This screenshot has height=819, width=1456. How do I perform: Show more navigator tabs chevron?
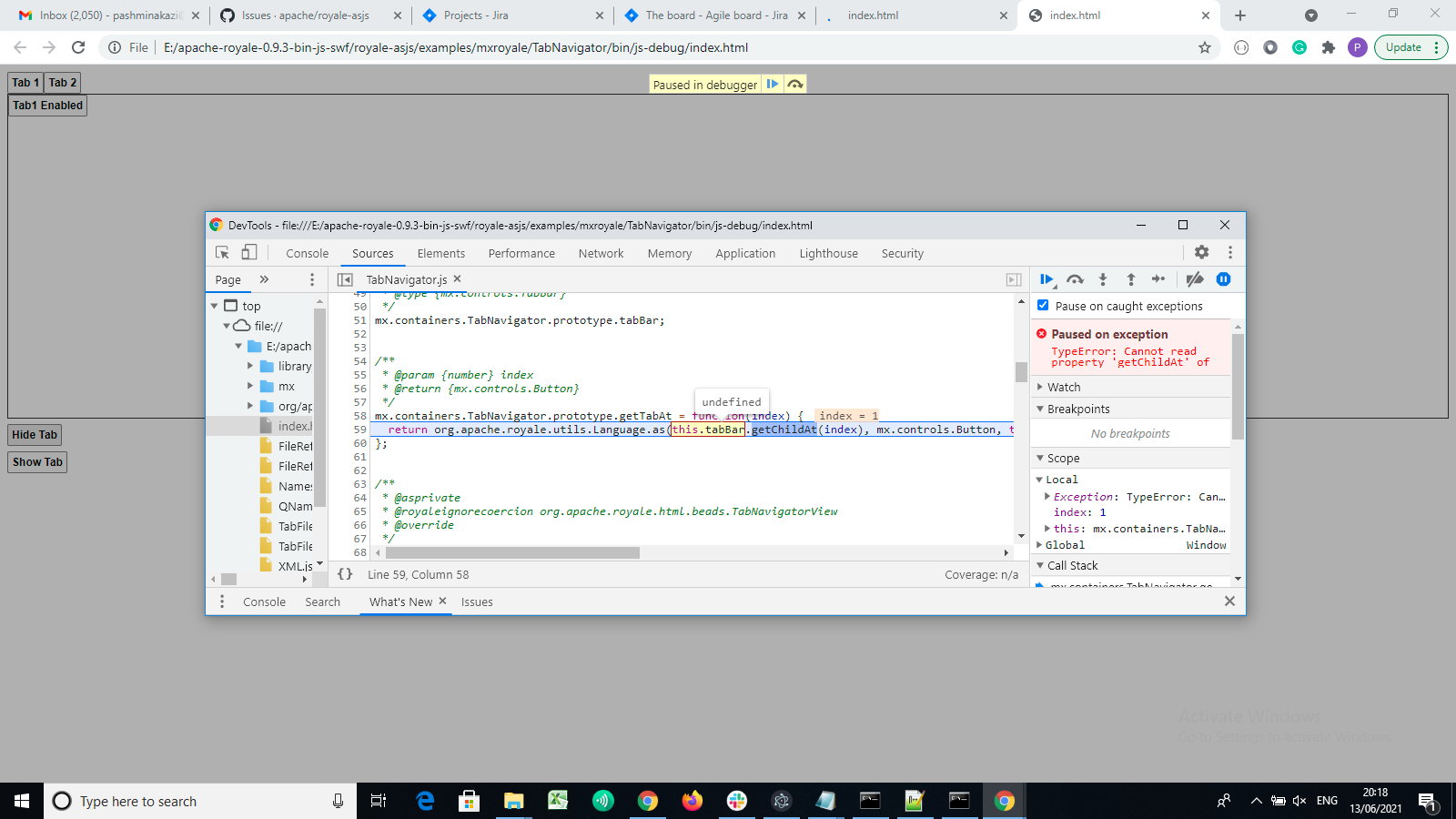tap(264, 279)
